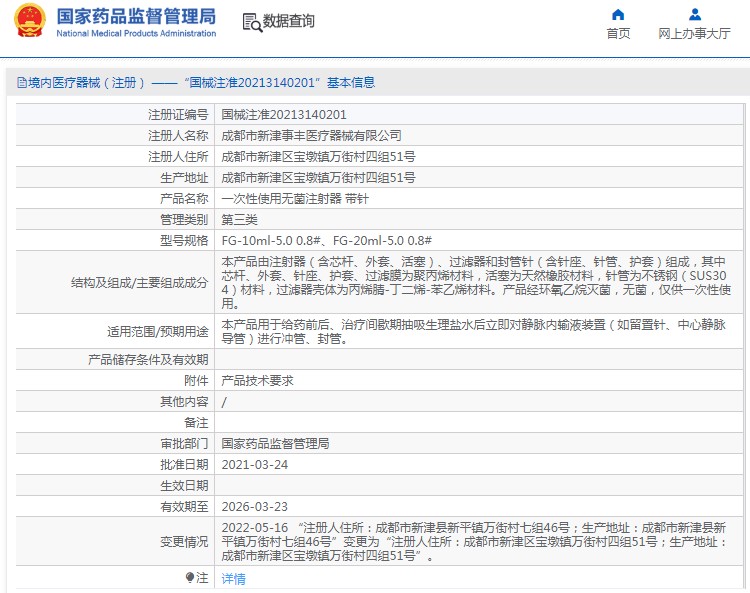Click the approval date 2021-03-24
750x593 pixels.
coord(254,464)
